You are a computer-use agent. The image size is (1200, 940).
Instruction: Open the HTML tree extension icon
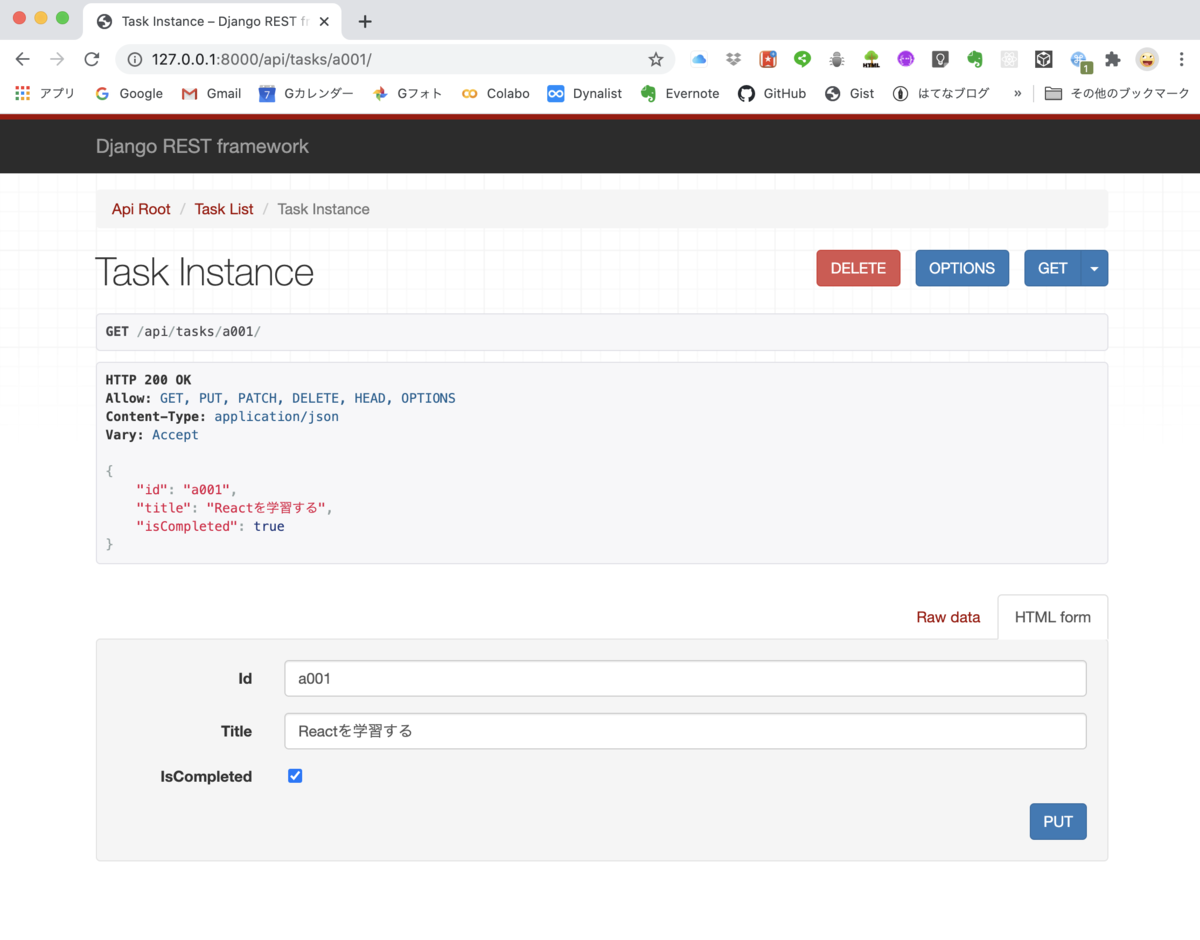(x=871, y=60)
